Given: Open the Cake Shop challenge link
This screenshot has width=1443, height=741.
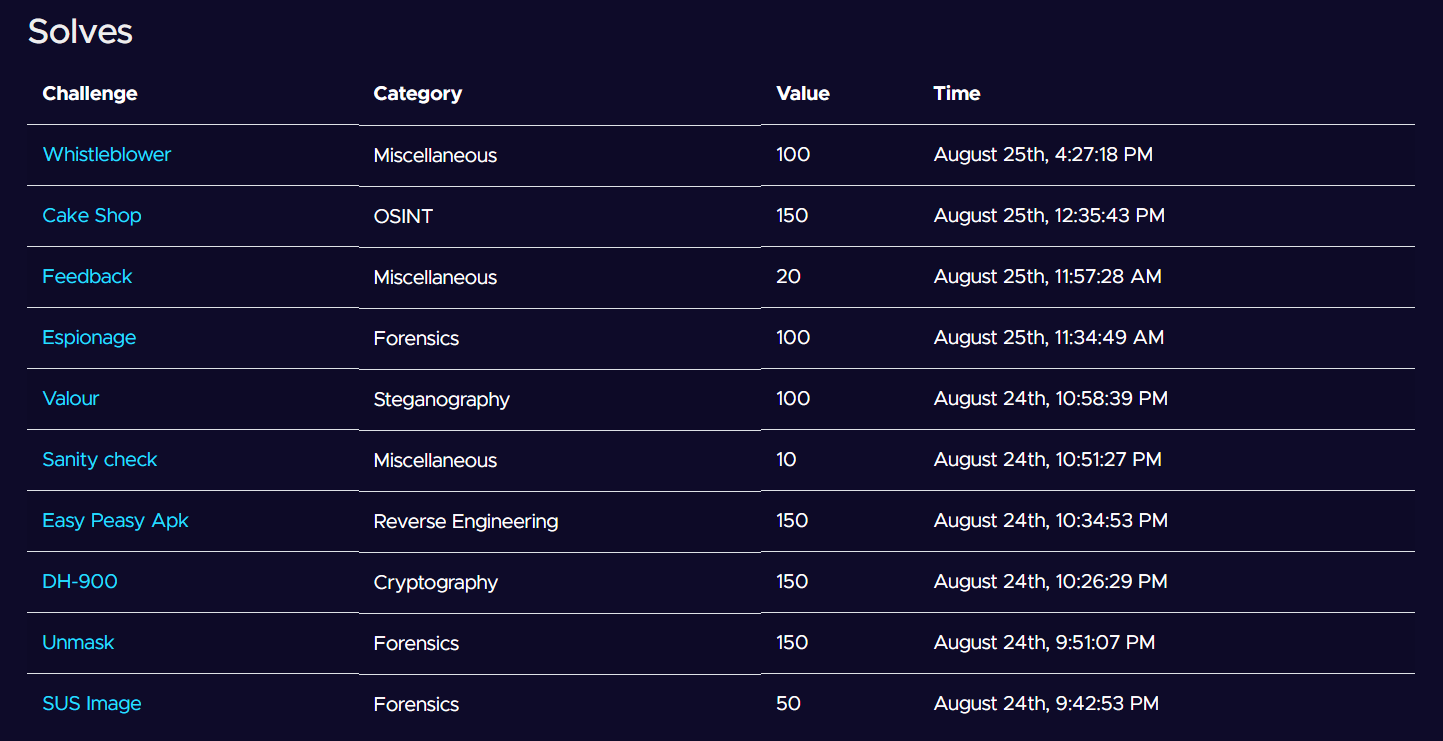Looking at the screenshot, I should coord(92,216).
